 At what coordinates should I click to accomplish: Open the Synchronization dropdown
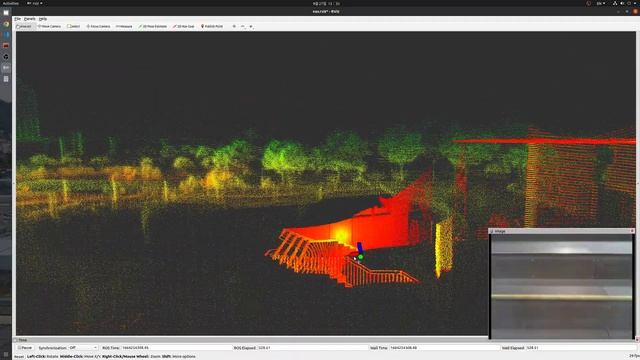click(x=83, y=348)
